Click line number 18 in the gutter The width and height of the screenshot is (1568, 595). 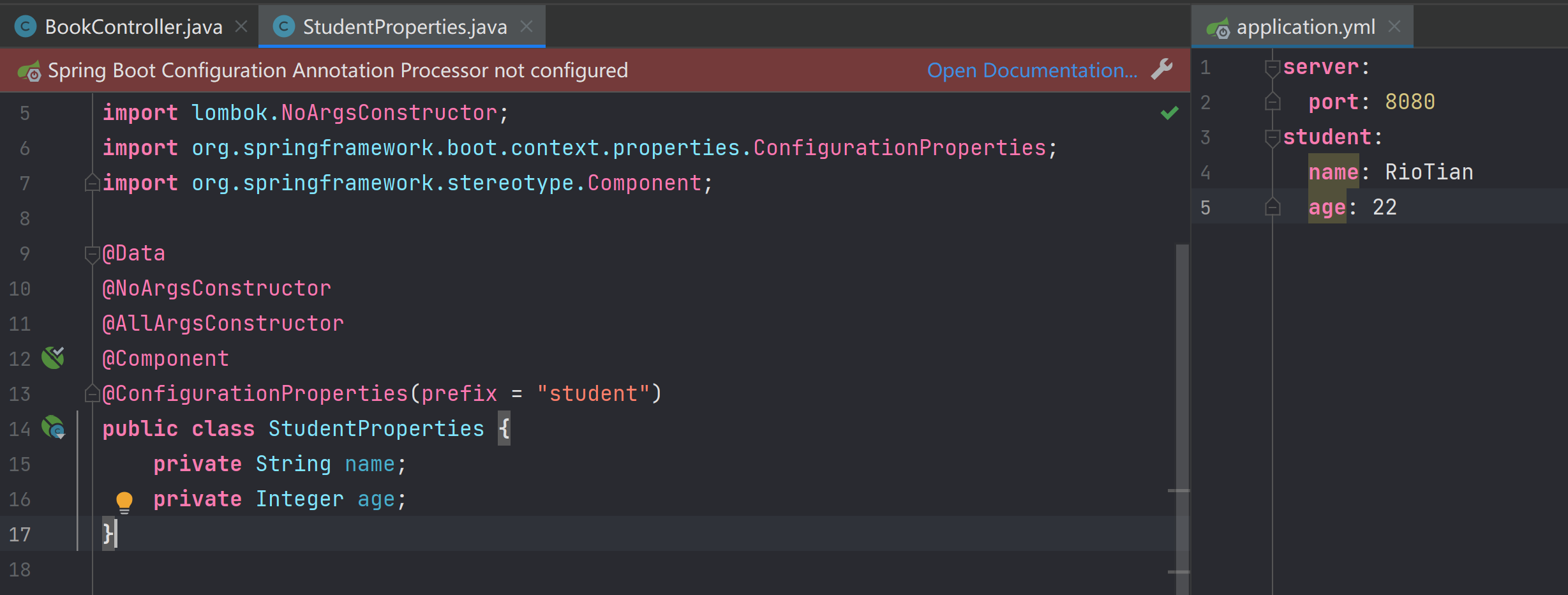click(20, 569)
